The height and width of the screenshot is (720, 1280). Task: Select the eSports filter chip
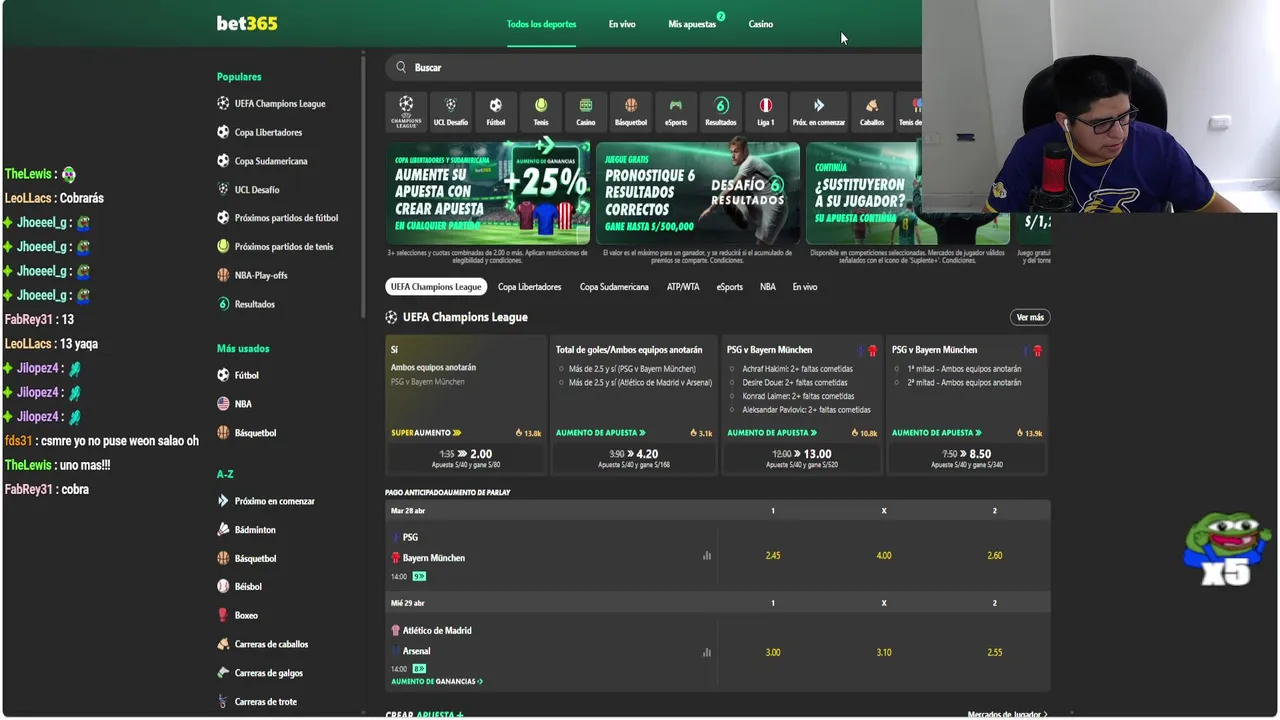(x=730, y=287)
